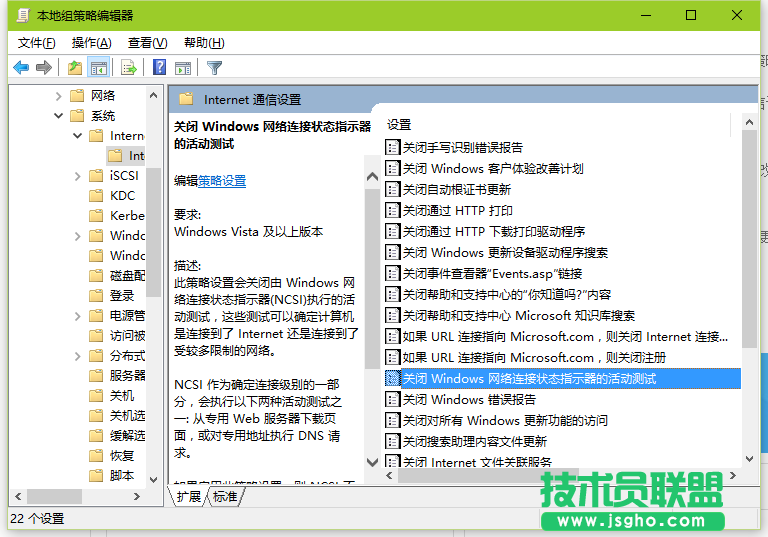Screen dimensions: 768x537
Task: Expand the iSCSI tree node
Action: 77,176
